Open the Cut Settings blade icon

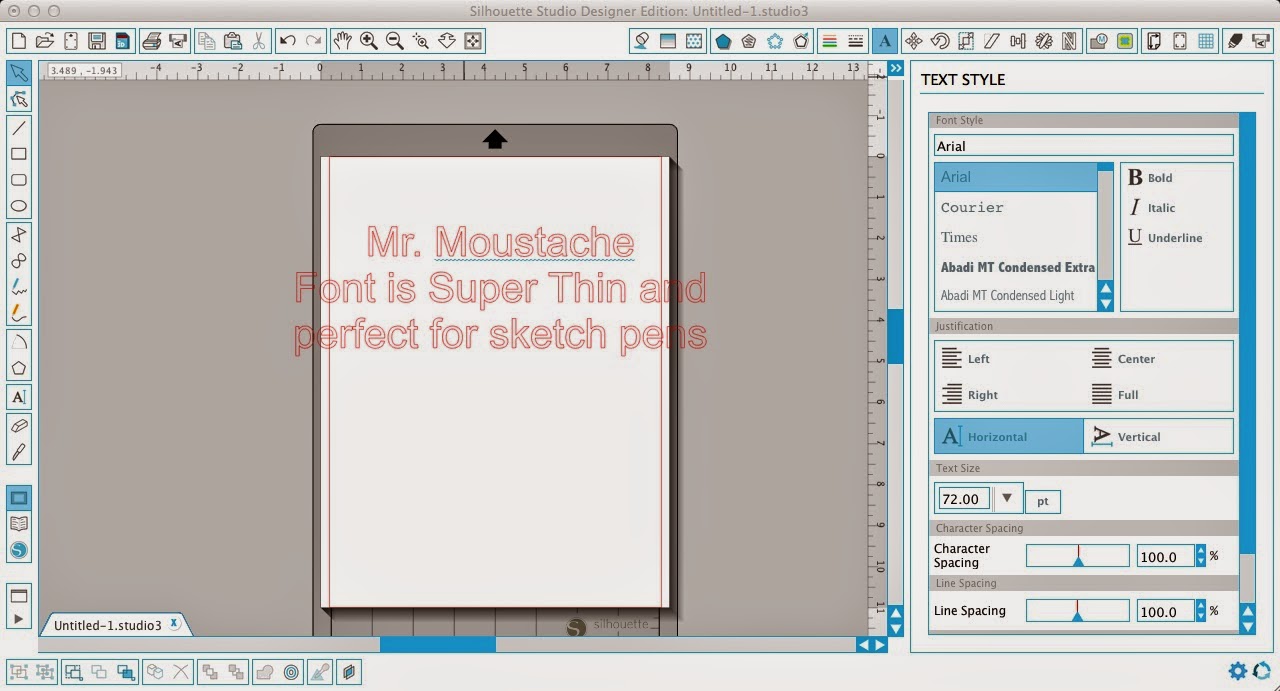click(1235, 41)
